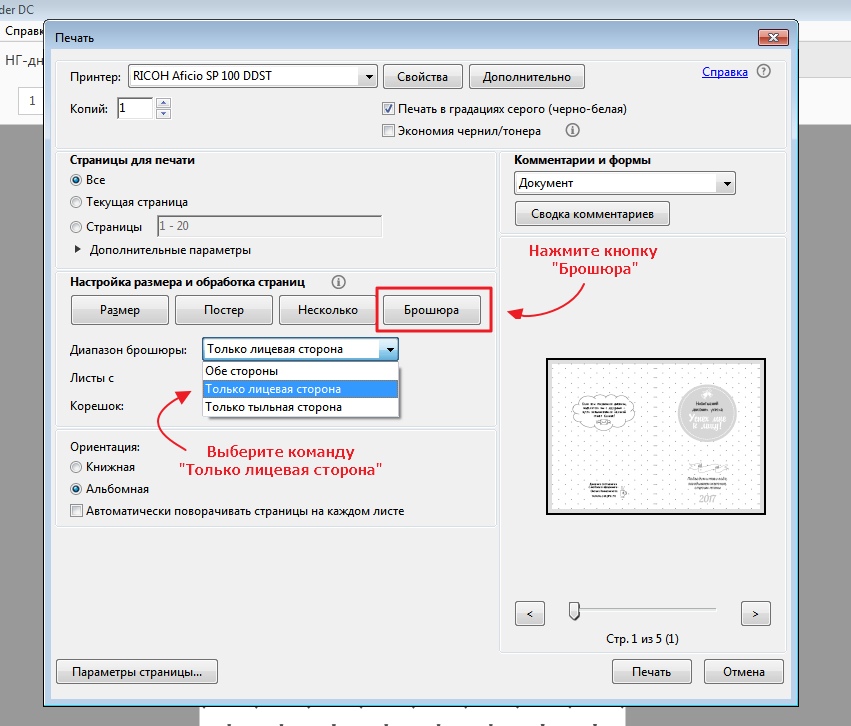This screenshot has height=726, width=851.
Task: Click the page number box in Reader window
Action: point(31,100)
